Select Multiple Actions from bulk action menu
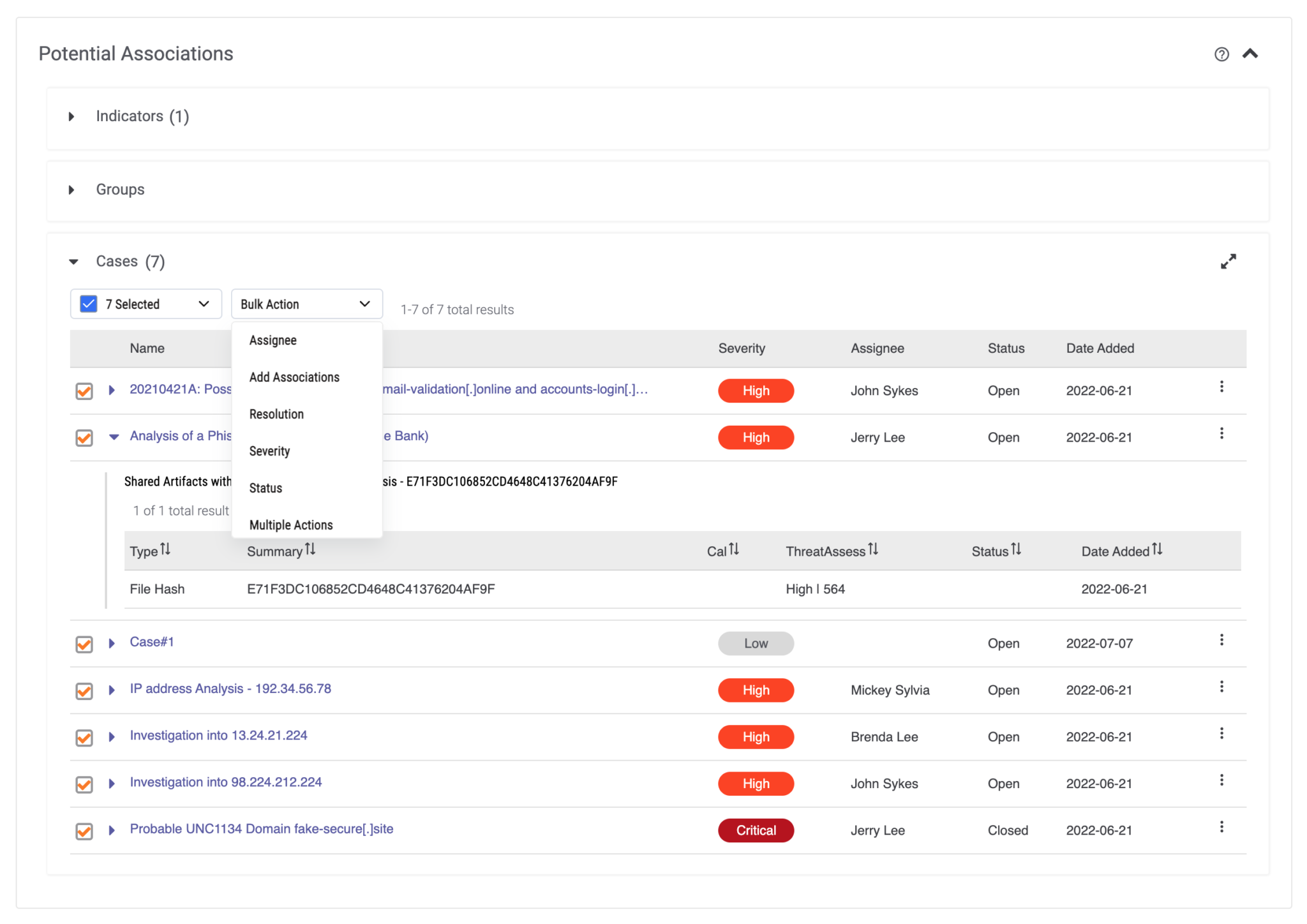1307x924 pixels. tap(291, 524)
